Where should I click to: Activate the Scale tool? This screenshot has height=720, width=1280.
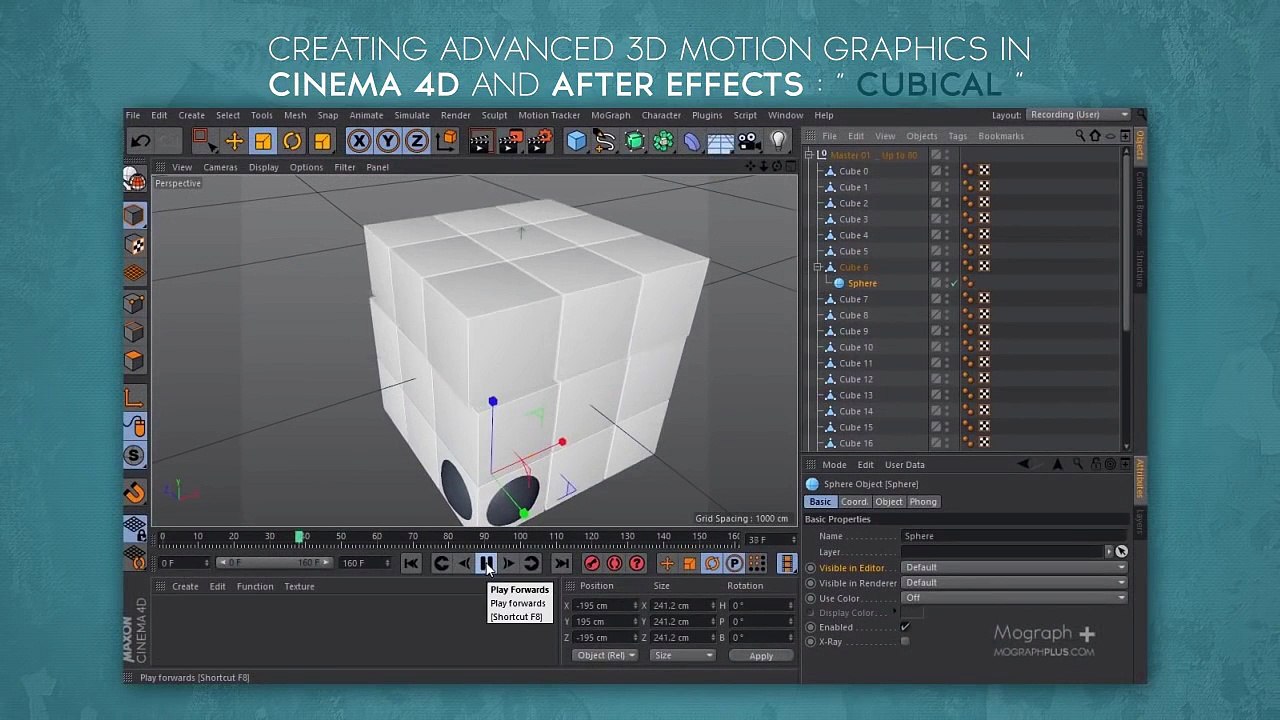[x=263, y=141]
